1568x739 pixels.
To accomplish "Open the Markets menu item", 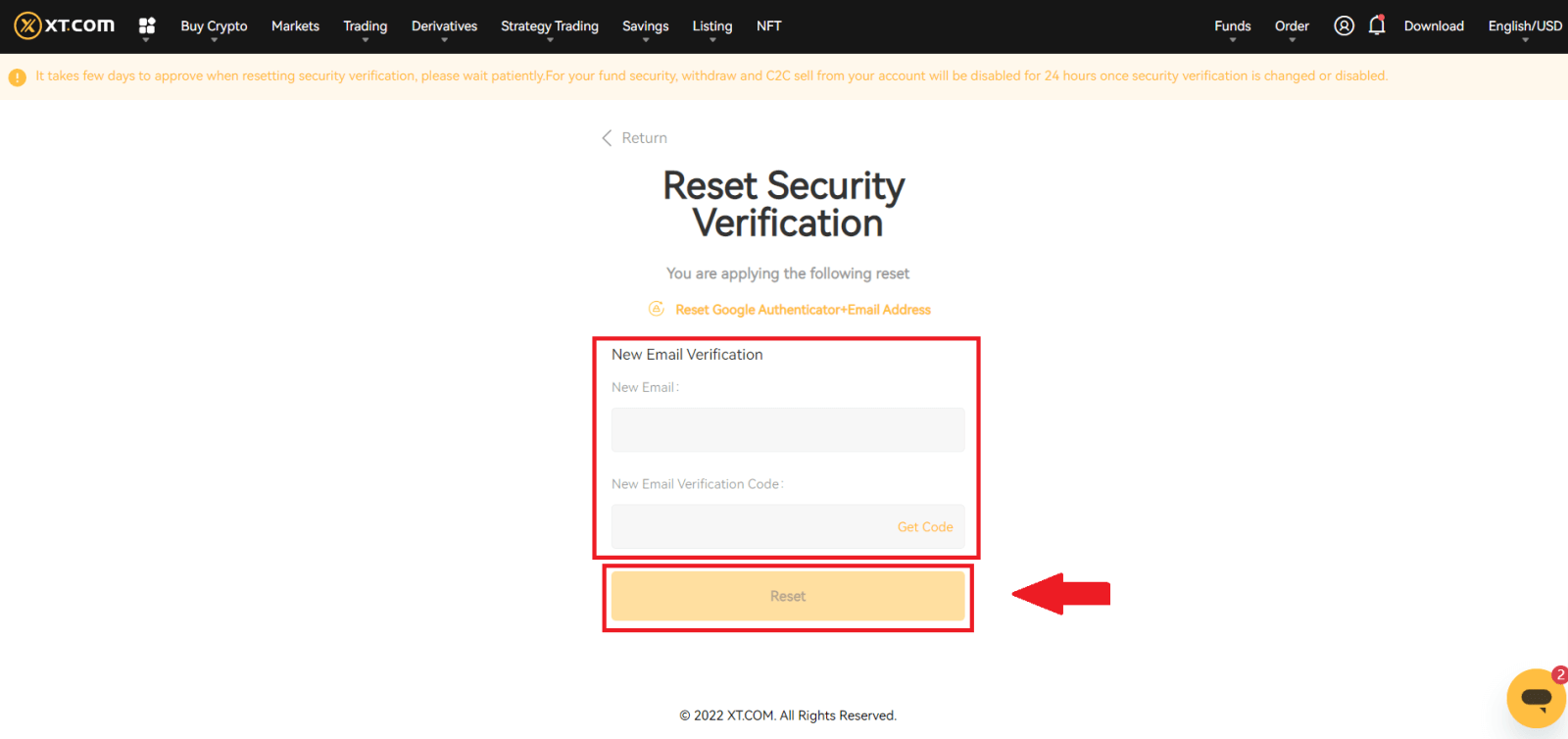I will pyautogui.click(x=295, y=26).
